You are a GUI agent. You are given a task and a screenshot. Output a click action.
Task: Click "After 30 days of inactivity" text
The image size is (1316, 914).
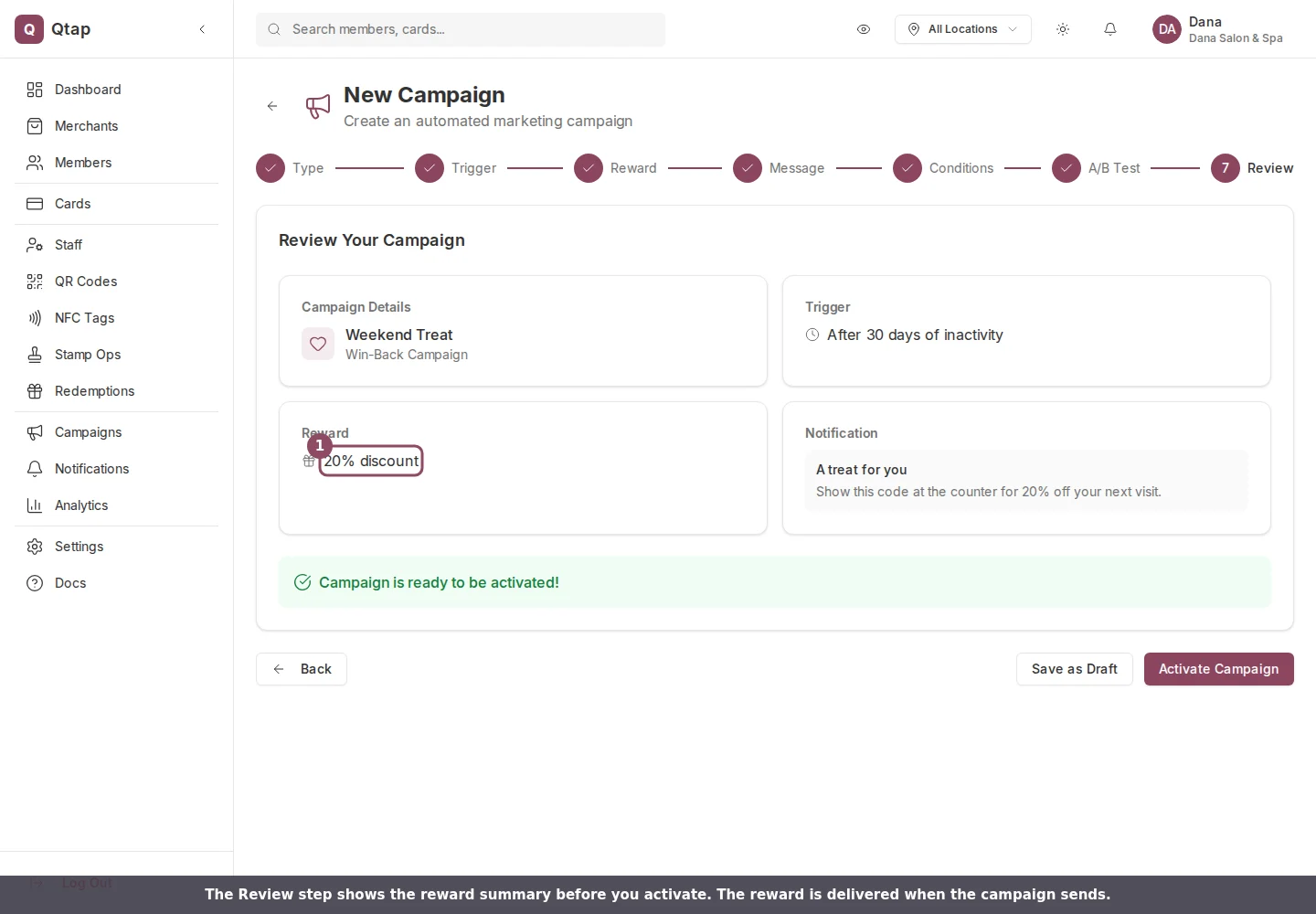pyautogui.click(x=915, y=335)
